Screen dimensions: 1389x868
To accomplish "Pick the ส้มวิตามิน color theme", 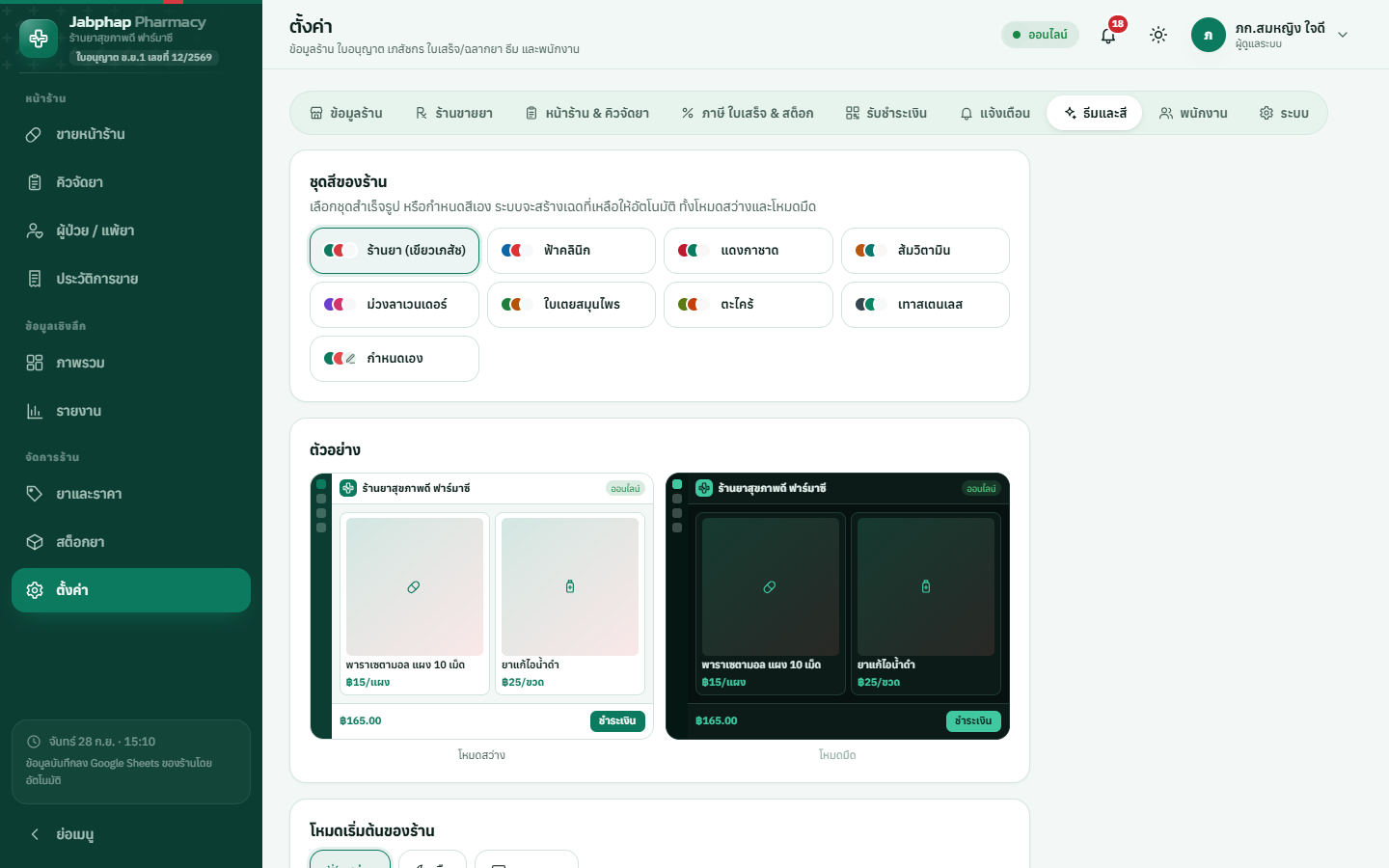I will coord(925,251).
